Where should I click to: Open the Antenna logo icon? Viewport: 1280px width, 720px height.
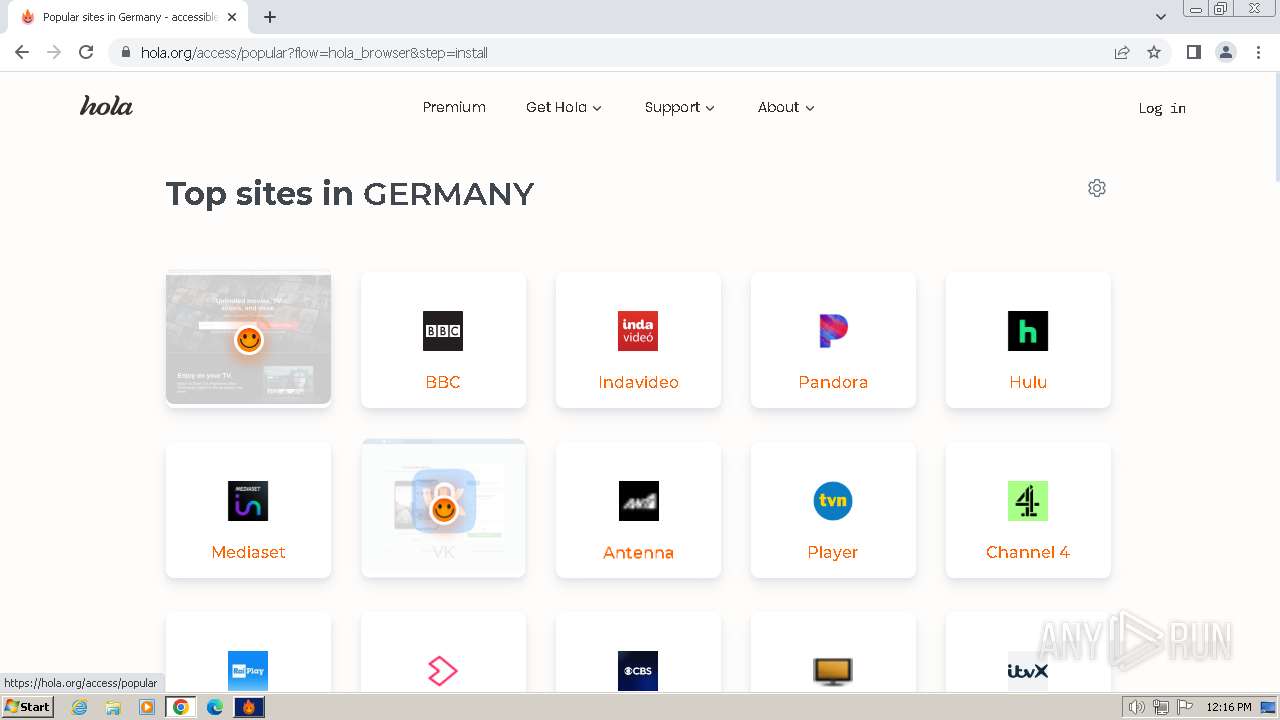coord(638,501)
